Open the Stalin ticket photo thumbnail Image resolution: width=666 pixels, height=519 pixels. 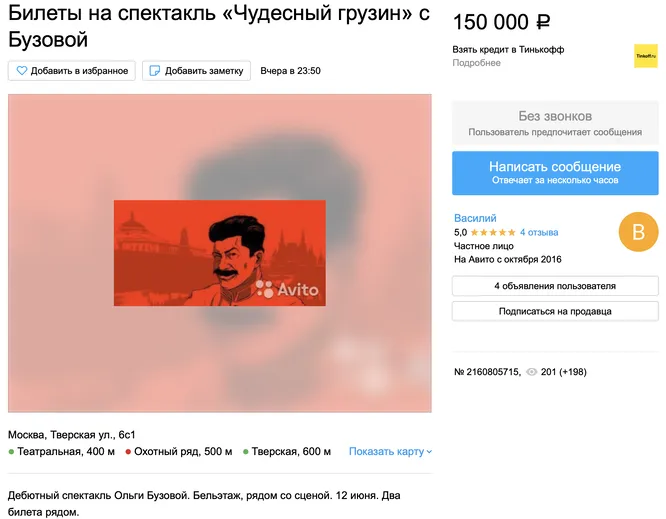click(x=220, y=253)
